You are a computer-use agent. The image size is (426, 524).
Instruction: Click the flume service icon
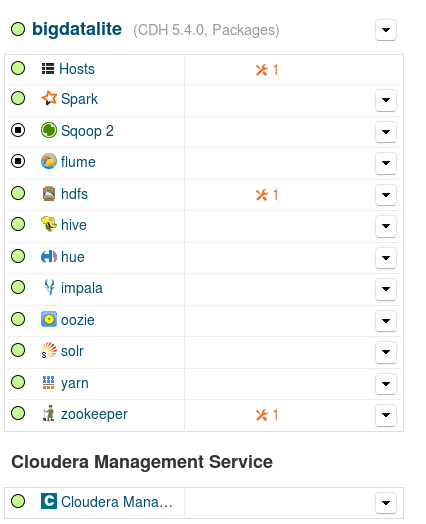49,161
